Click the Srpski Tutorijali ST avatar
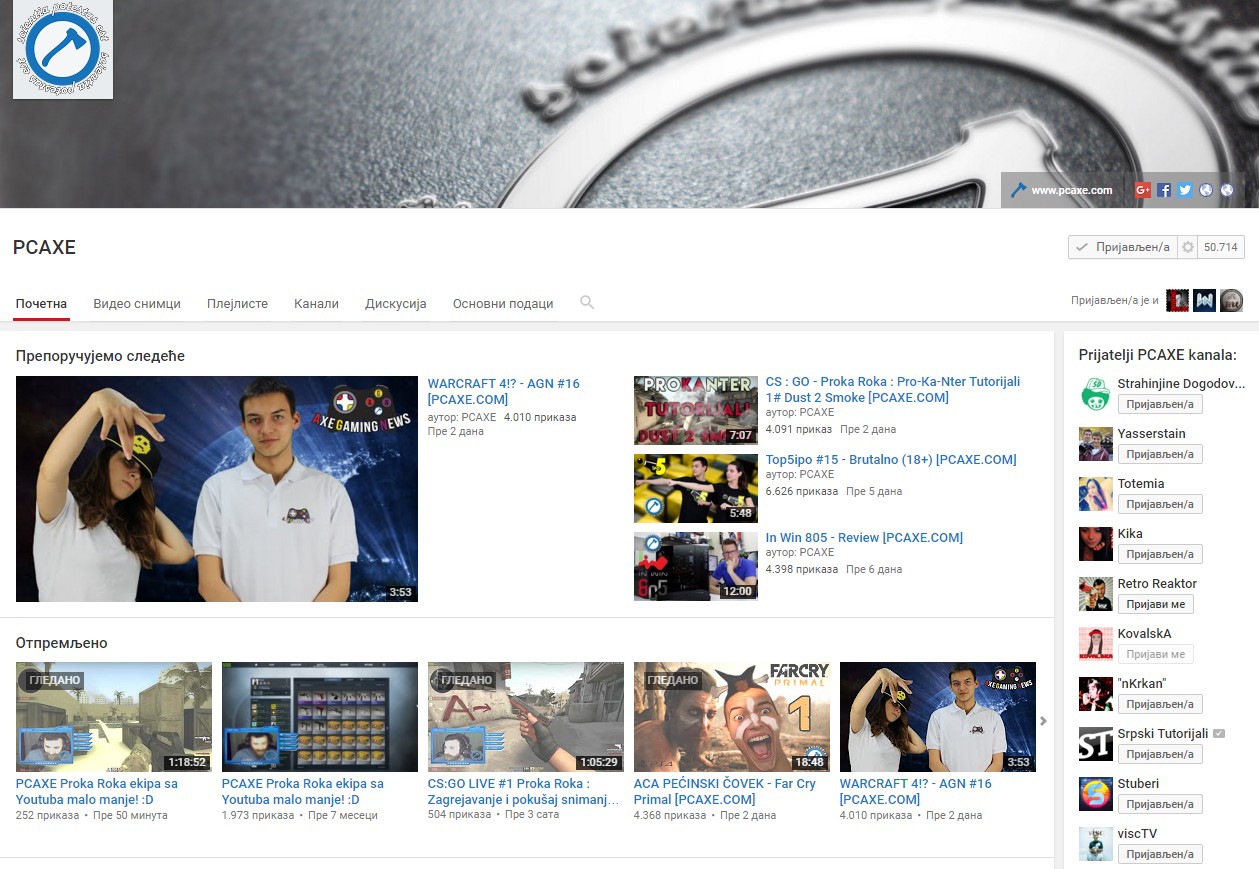 1096,744
